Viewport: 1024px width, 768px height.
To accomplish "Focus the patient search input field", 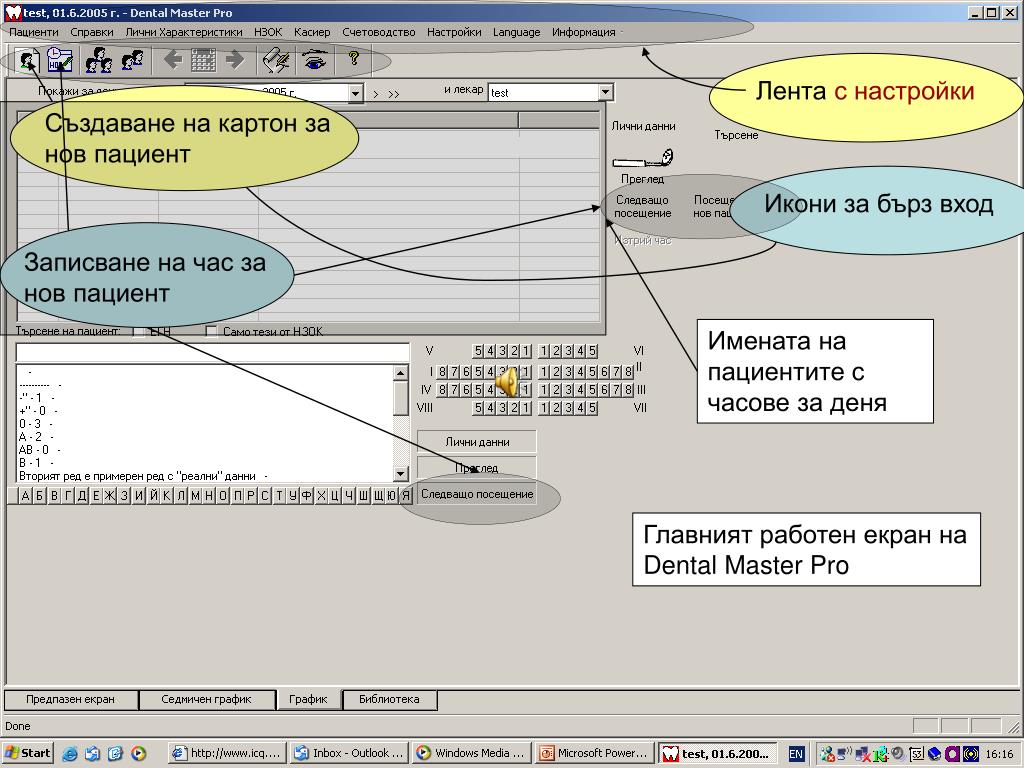I will click(x=213, y=353).
